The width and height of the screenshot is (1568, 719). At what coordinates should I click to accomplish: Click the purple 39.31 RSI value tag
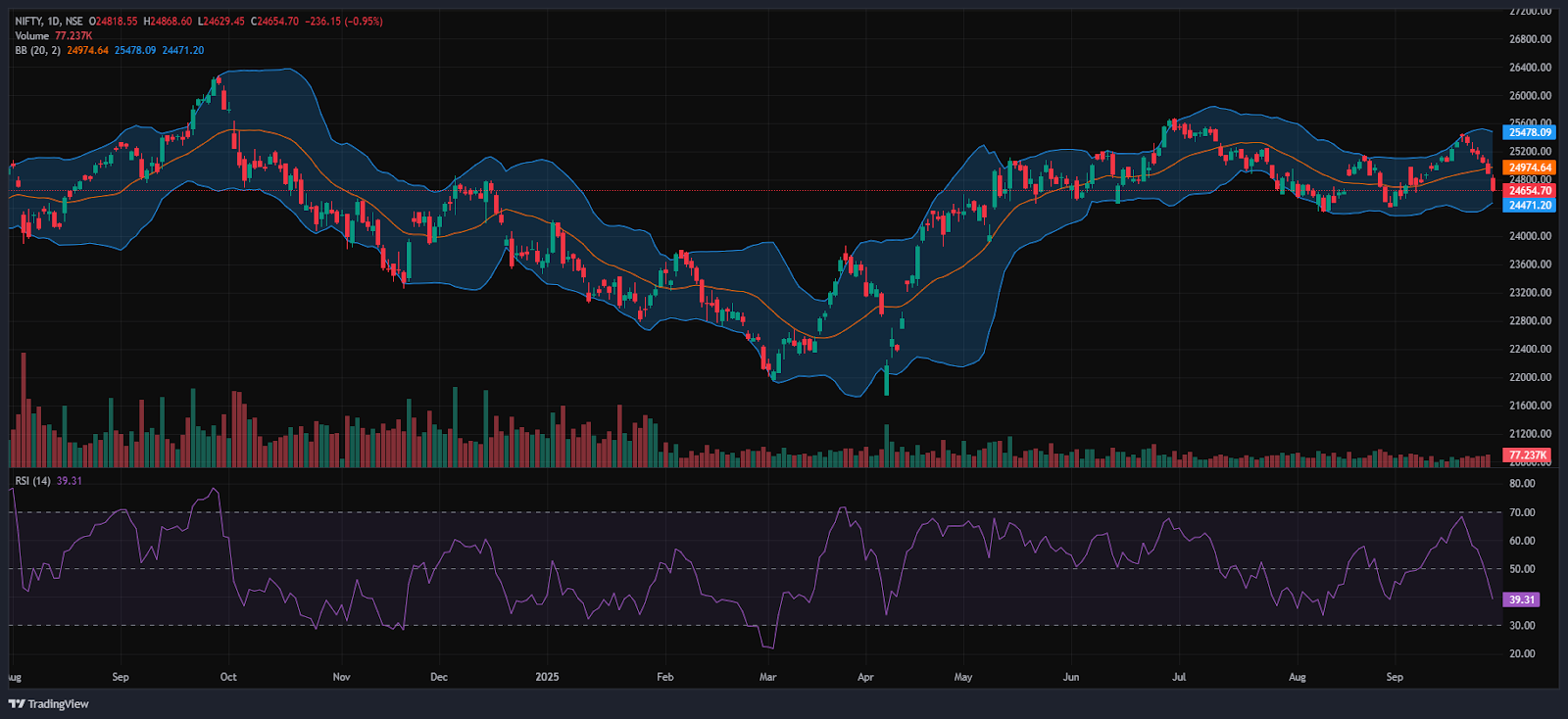click(1522, 599)
